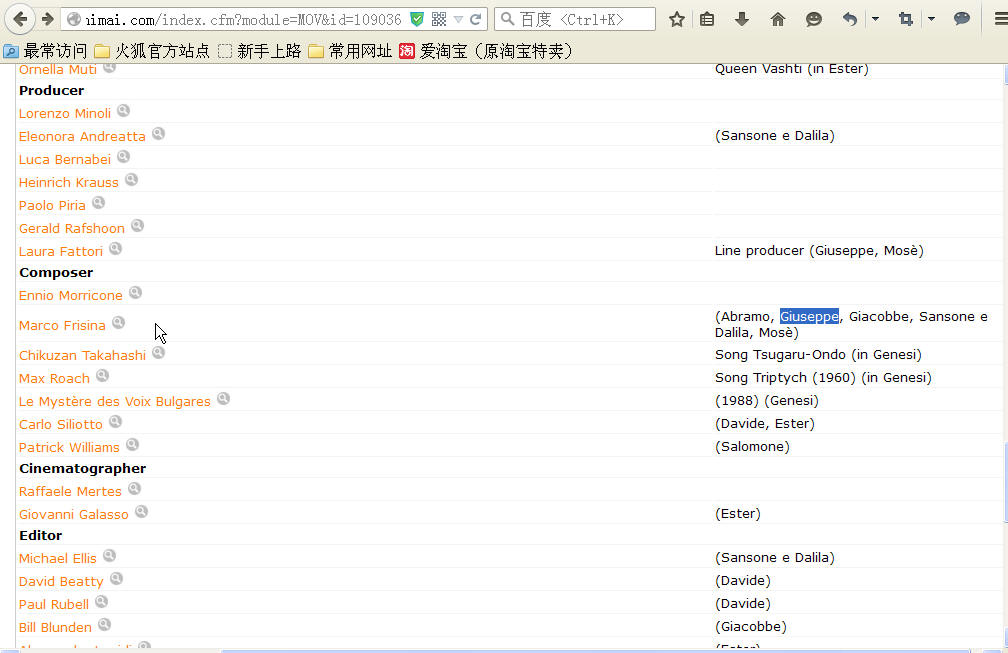The width and height of the screenshot is (1008, 653).
Task: Click search icon next to Raffaele Mertes
Action: (134, 489)
